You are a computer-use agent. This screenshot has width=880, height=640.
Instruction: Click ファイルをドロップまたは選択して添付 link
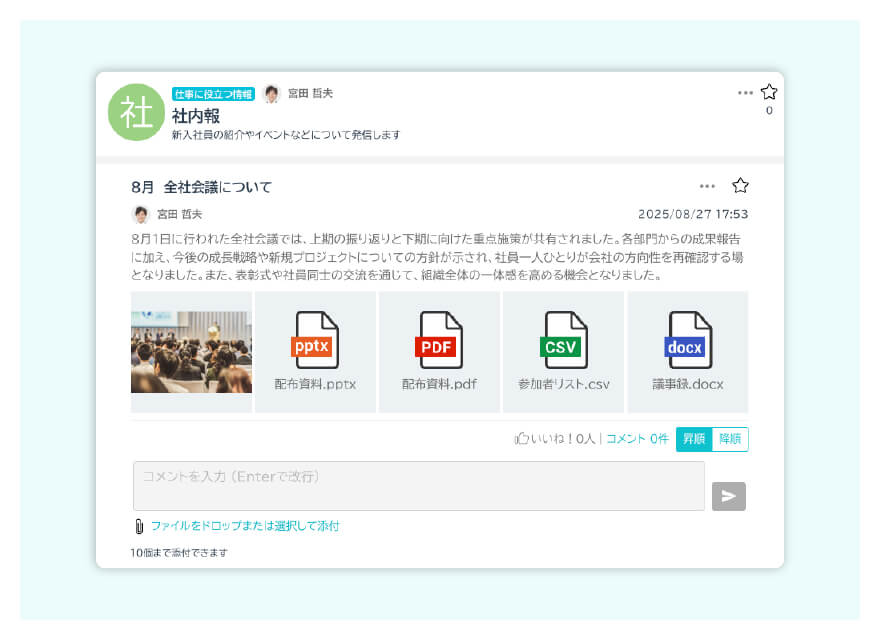point(245,526)
